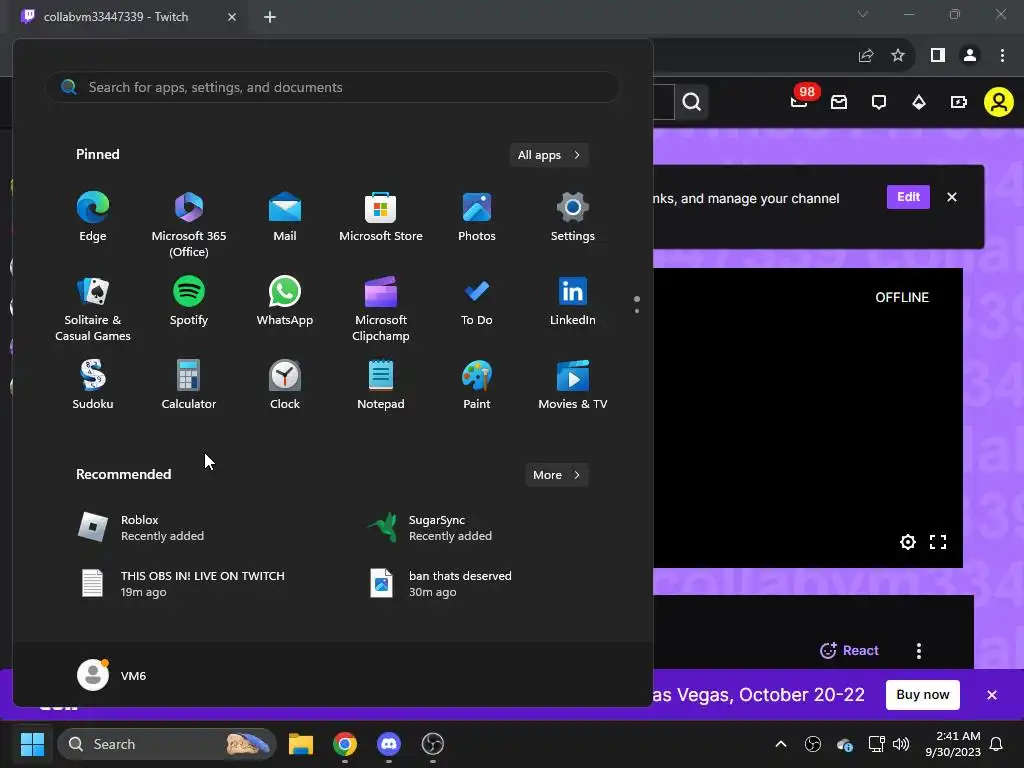1024x768 pixels.
Task: Open Twitch Creator Dashboard icon
Action: (x=959, y=102)
